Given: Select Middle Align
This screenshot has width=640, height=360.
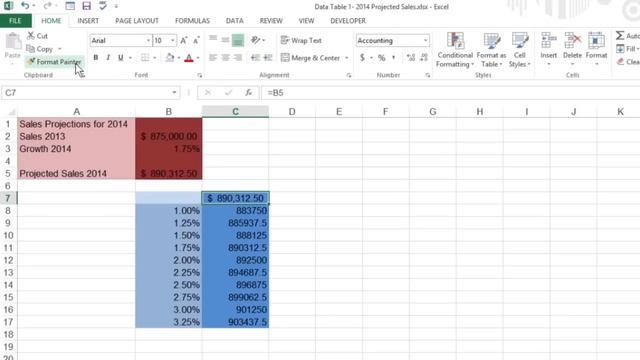Looking at the screenshot, I should 225,40.
